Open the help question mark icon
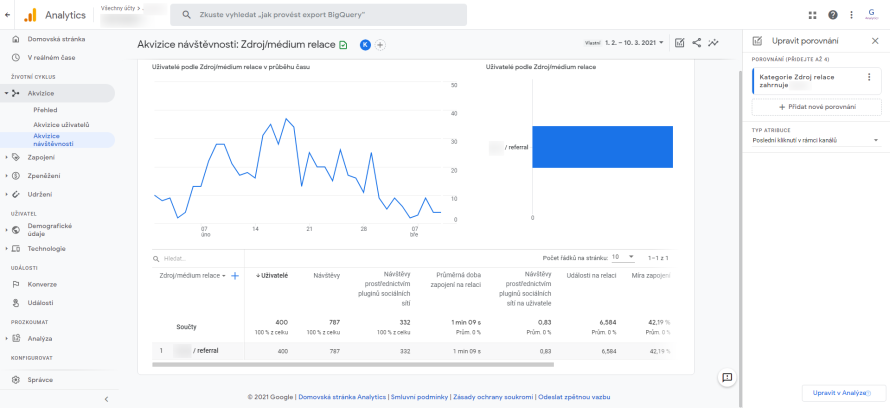Image resolution: width=890 pixels, height=408 pixels. [x=833, y=15]
